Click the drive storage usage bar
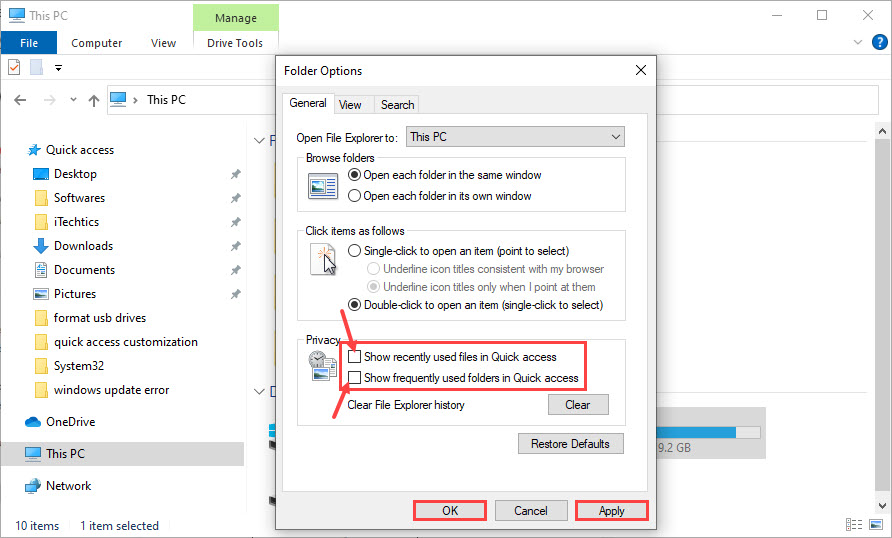The width and height of the screenshot is (892, 538). [708, 433]
